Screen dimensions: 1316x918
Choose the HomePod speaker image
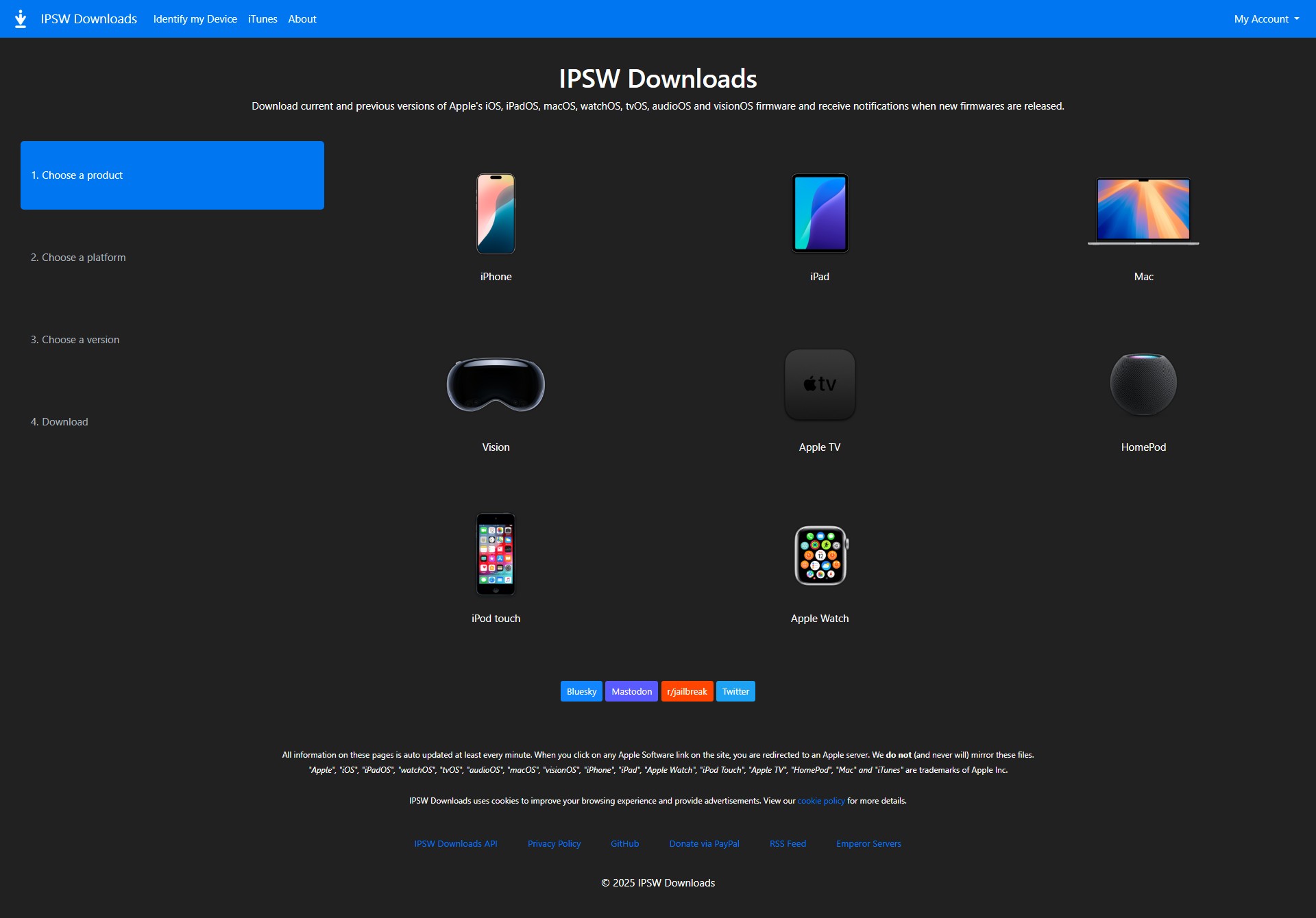1143,384
